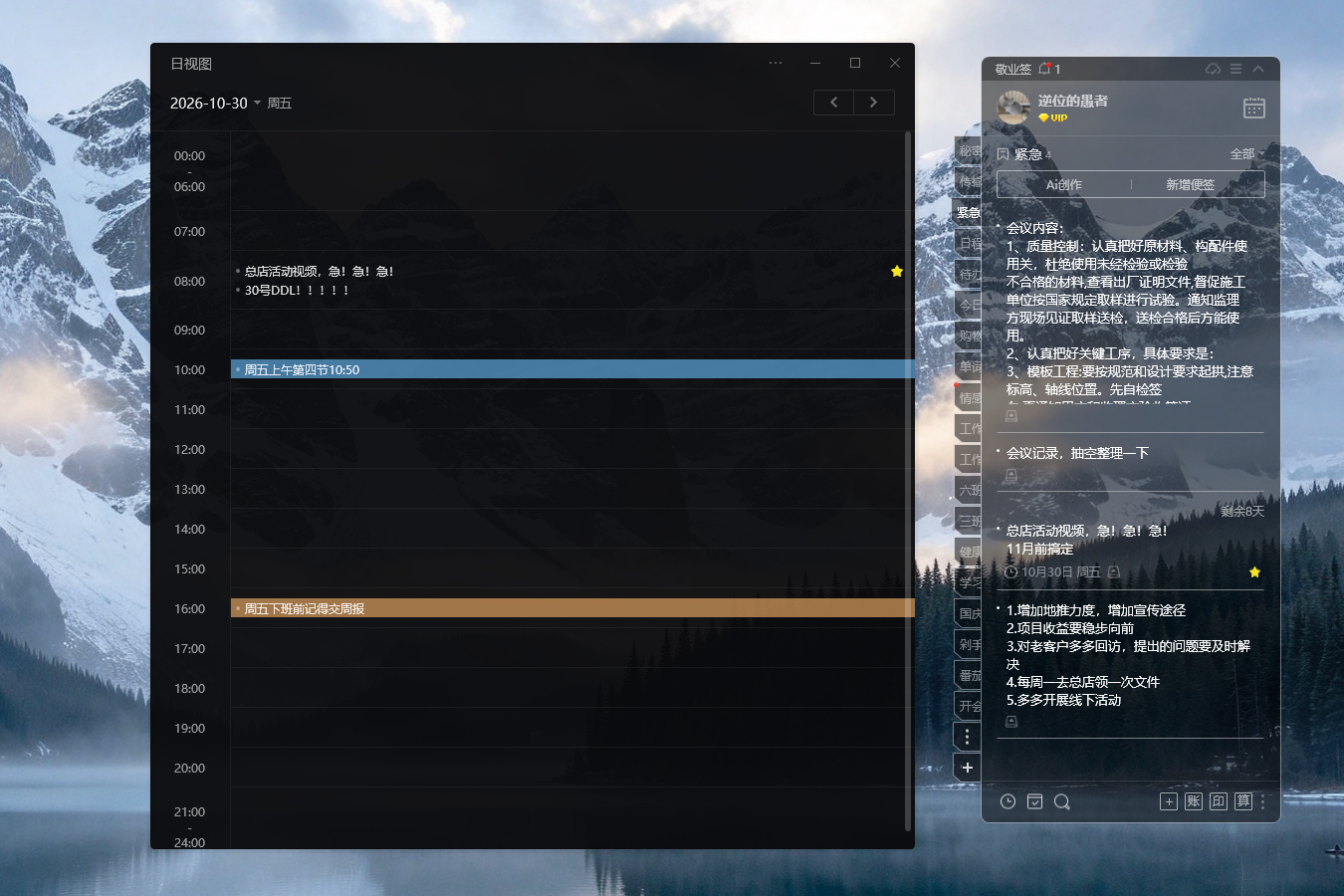Select the orange event 周五下班前记得交周报
This screenshot has width=1344, height=896.
[x=572, y=608]
